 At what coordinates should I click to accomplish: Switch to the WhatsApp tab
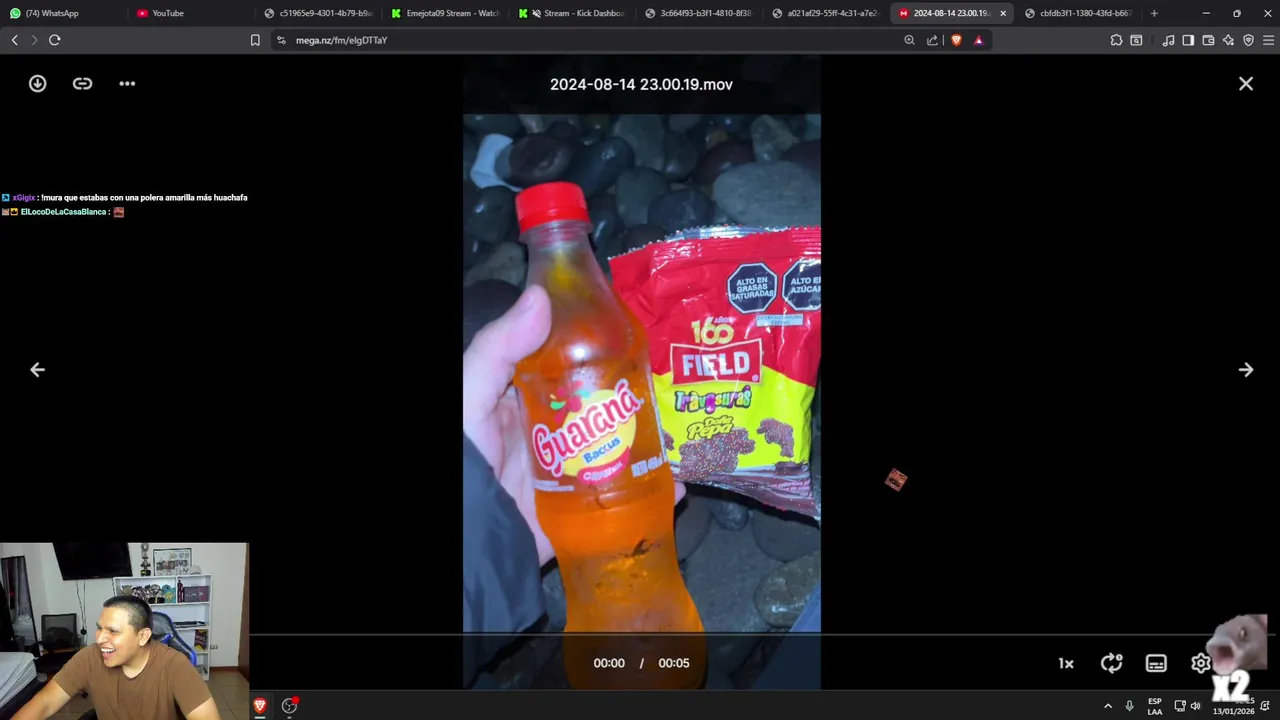pos(62,13)
